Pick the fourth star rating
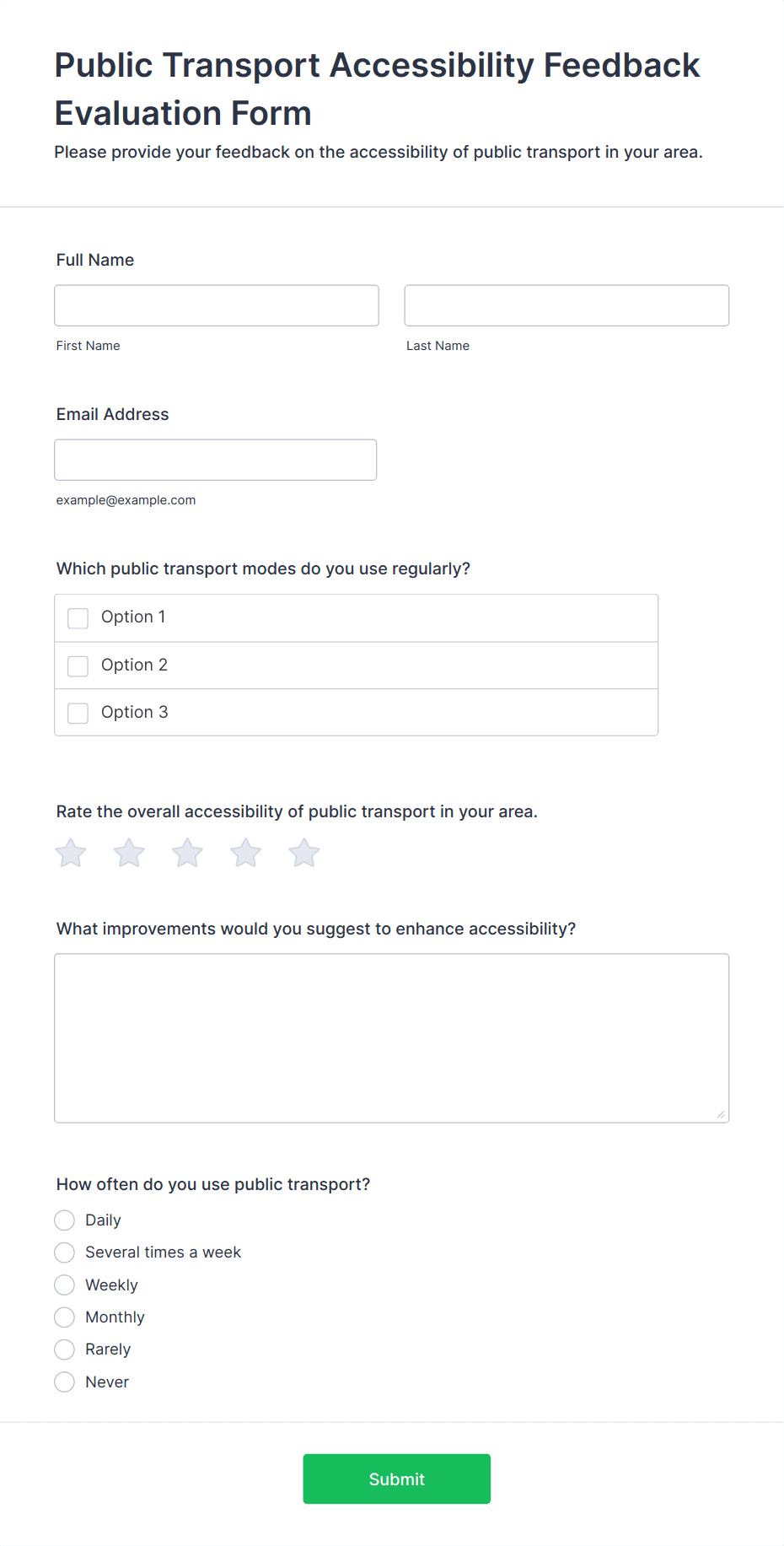Viewport: 784px width, 1546px height. pyautogui.click(x=246, y=853)
